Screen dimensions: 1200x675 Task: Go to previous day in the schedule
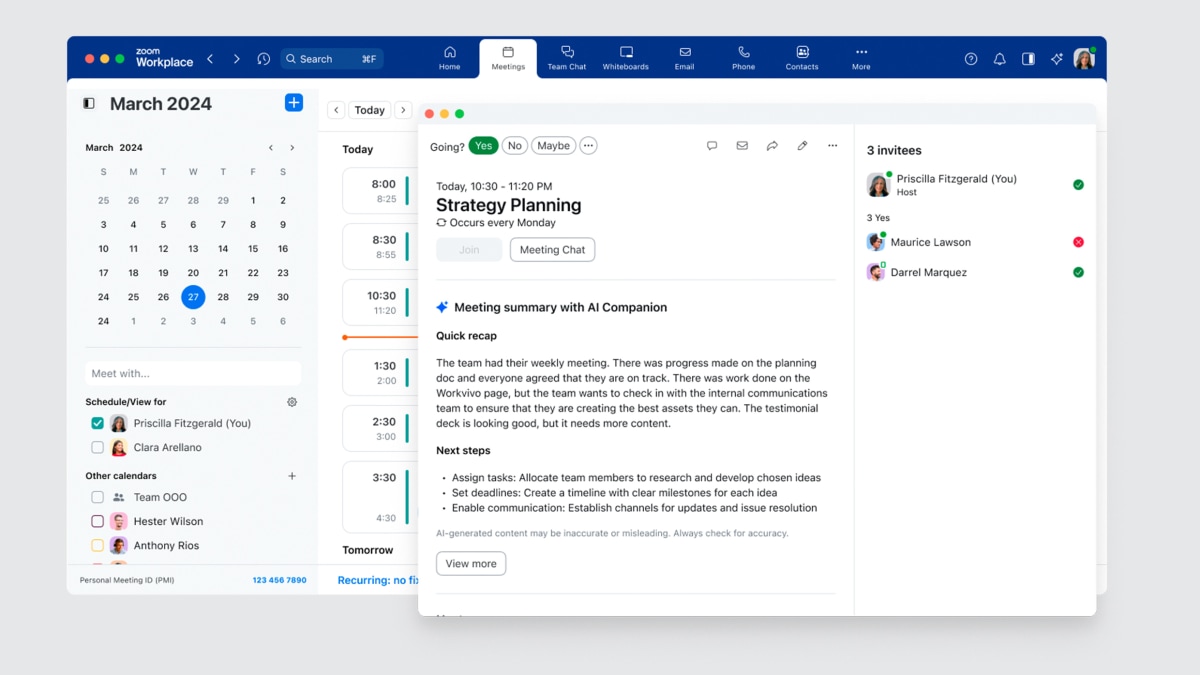click(336, 110)
